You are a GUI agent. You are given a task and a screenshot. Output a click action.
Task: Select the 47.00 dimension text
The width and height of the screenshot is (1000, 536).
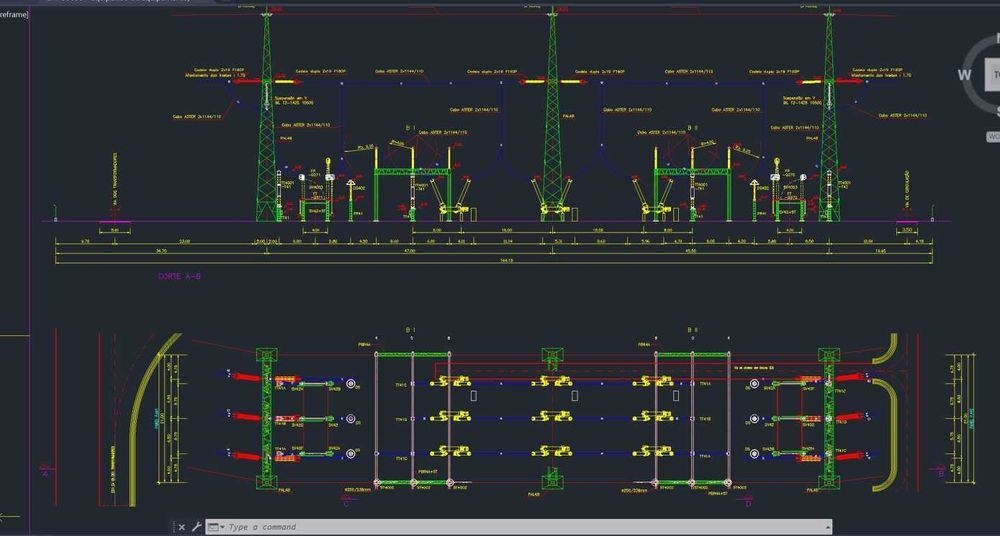409,251
